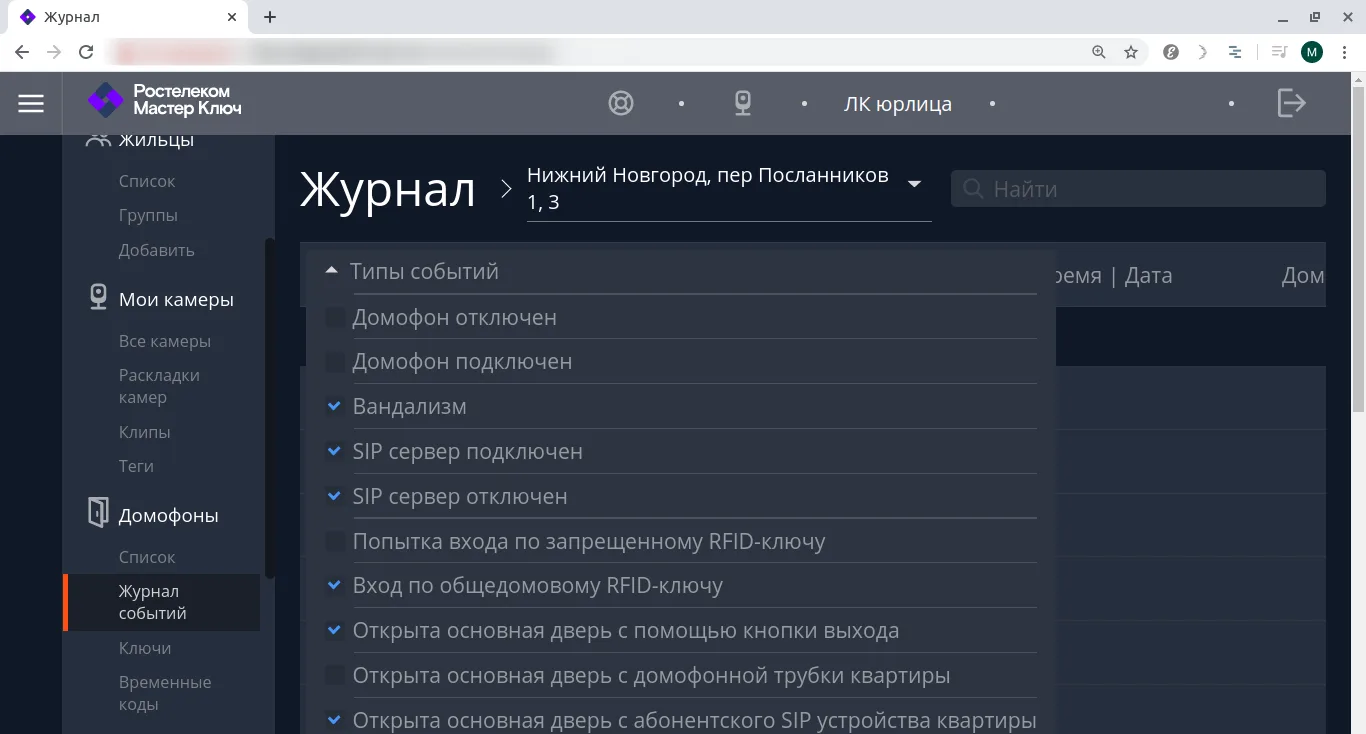Click the Ростелеком Мастер Ключ logo

pyautogui.click(x=165, y=100)
